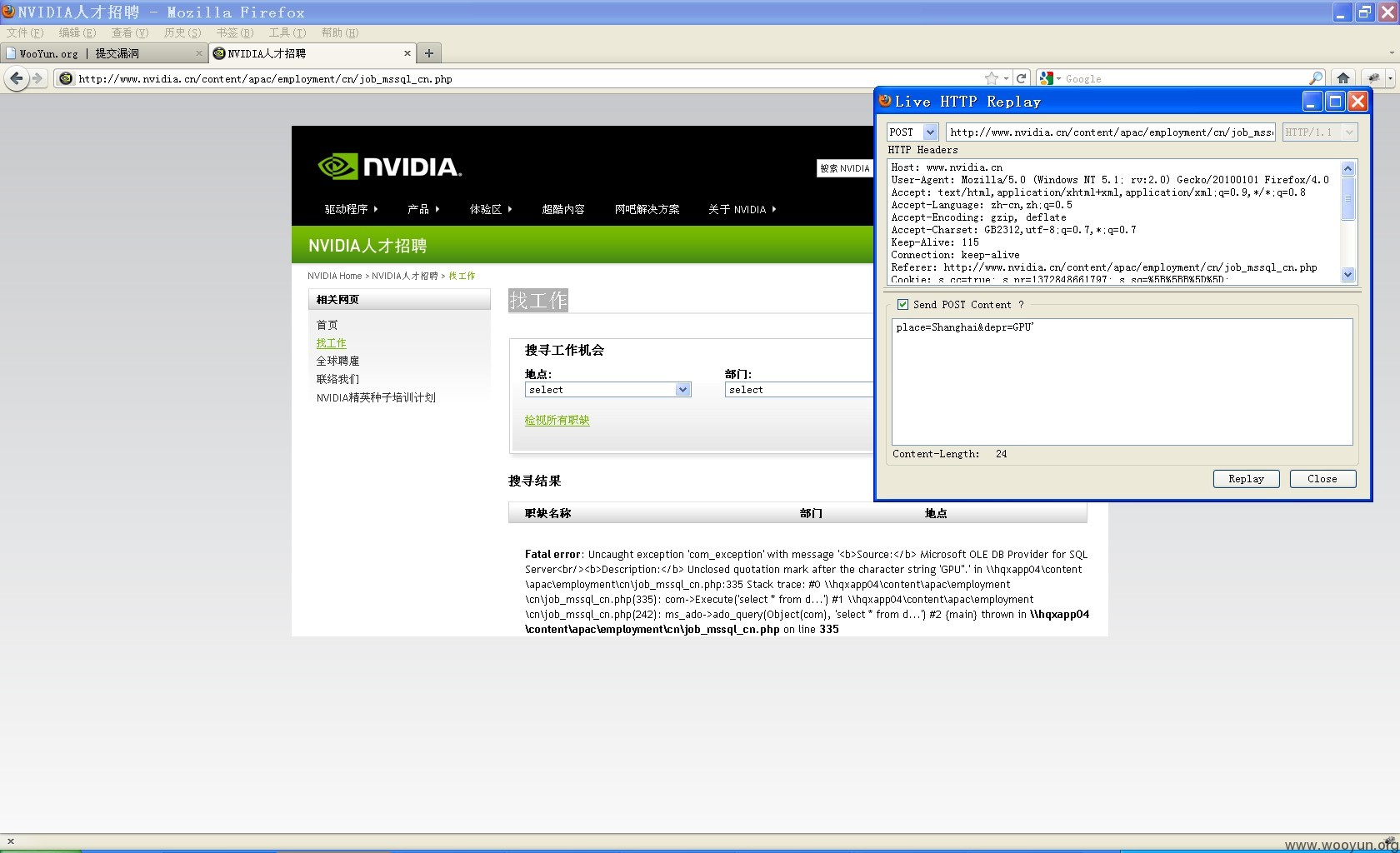Click the add-on toolbar icon beside home
This screenshot has width=1400, height=853.
click(x=1373, y=78)
